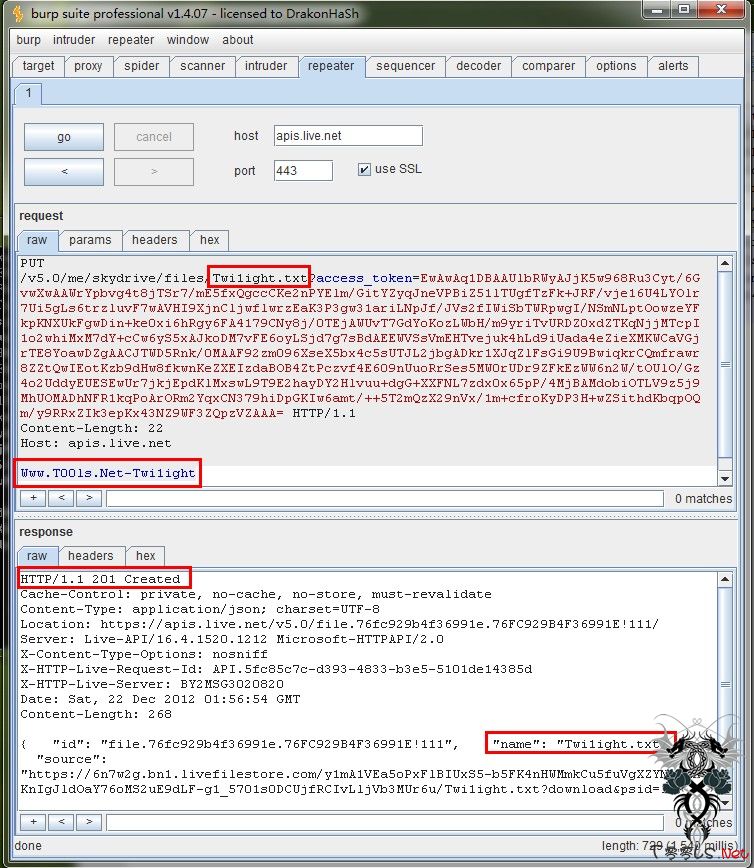Click the HTTP/1.1 201 Created status line
754x868 pixels.
[100, 579]
